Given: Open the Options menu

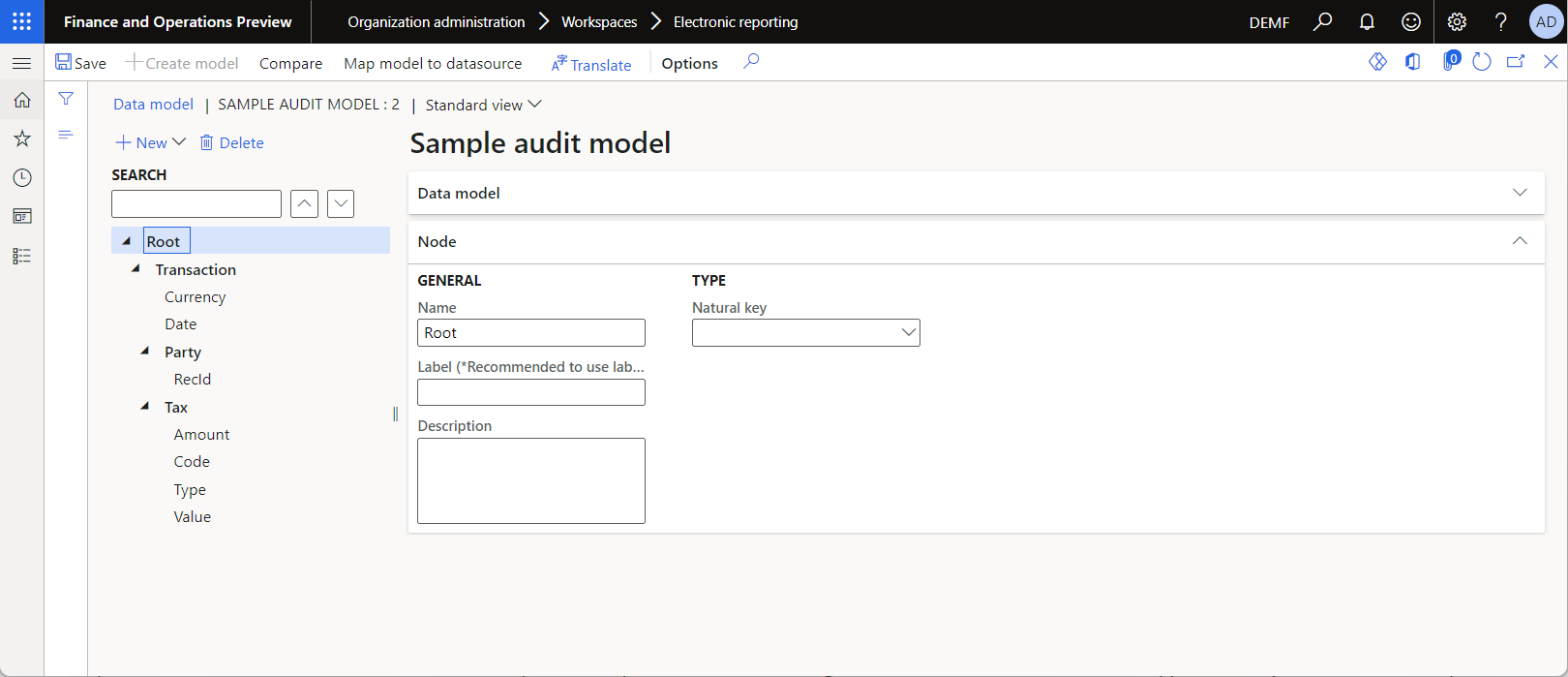Looking at the screenshot, I should 690,63.
